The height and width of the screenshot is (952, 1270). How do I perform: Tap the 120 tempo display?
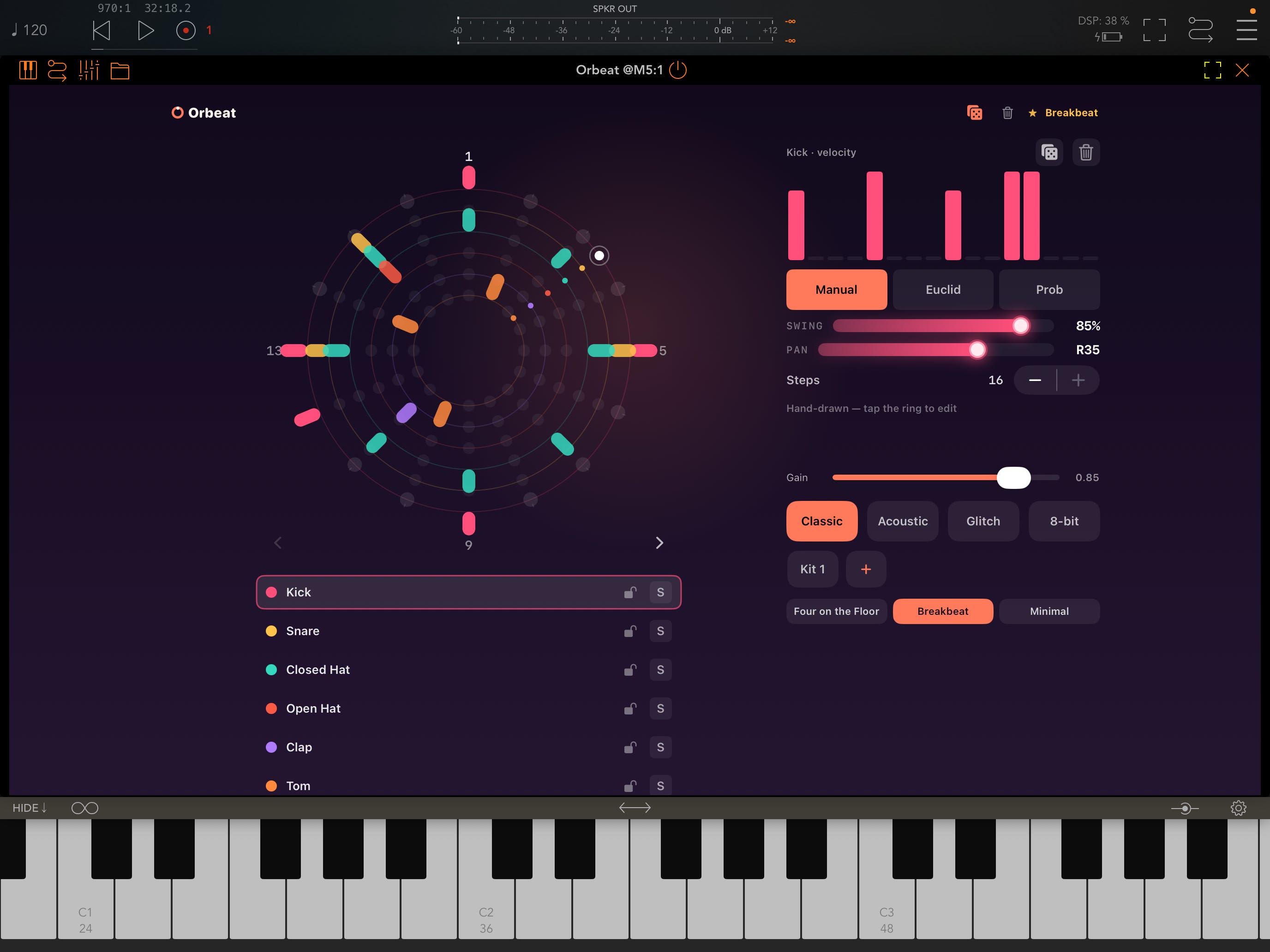coord(30,30)
